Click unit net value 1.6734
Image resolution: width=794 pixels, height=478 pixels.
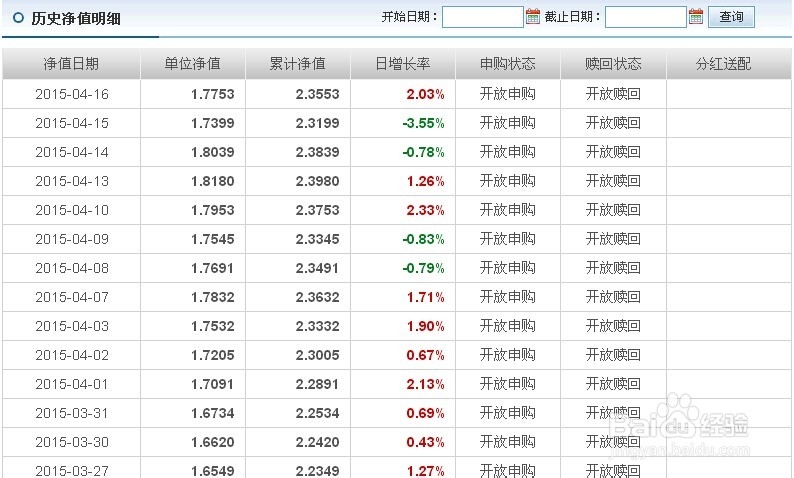coord(213,413)
